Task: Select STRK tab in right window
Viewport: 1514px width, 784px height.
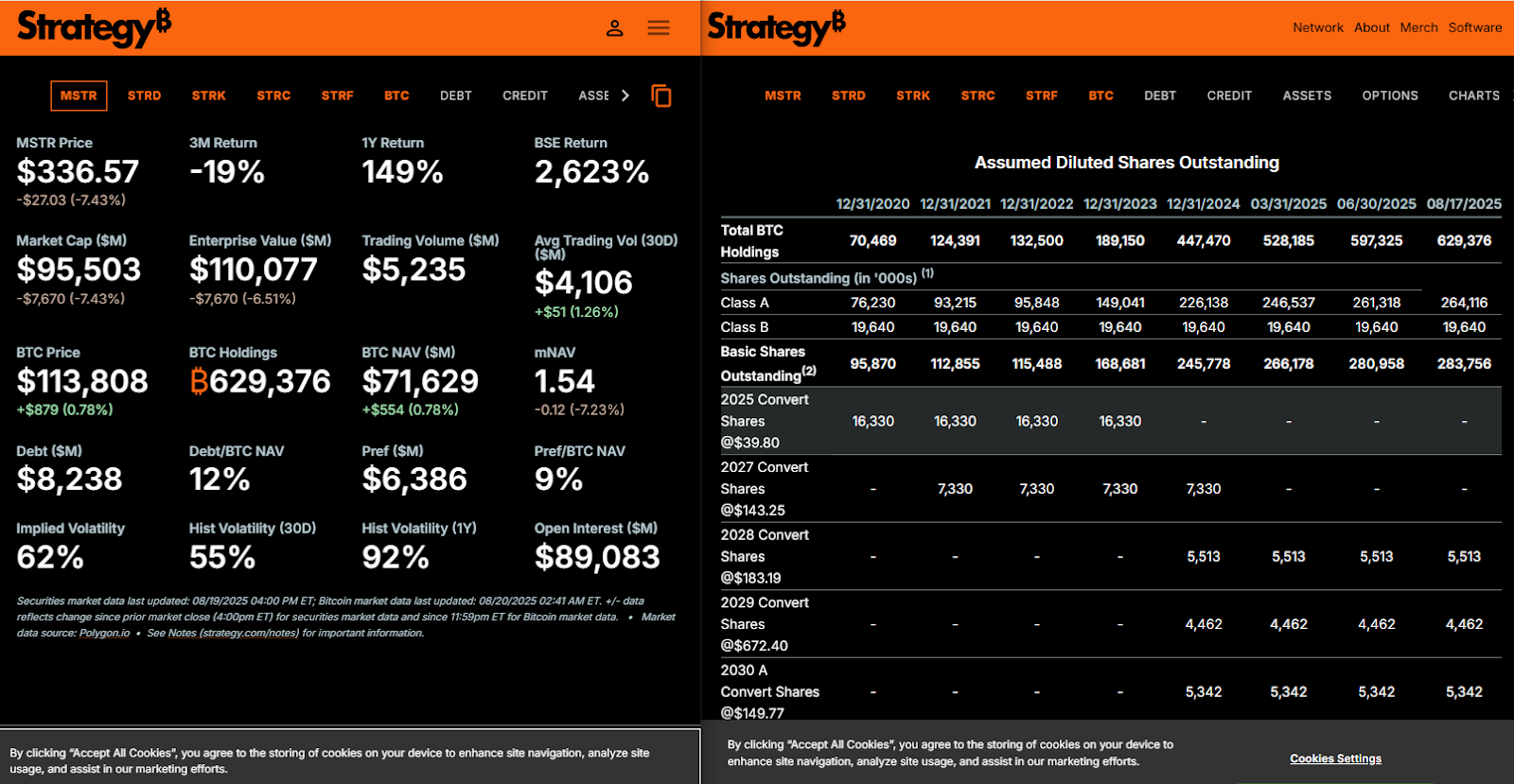Action: click(x=913, y=96)
